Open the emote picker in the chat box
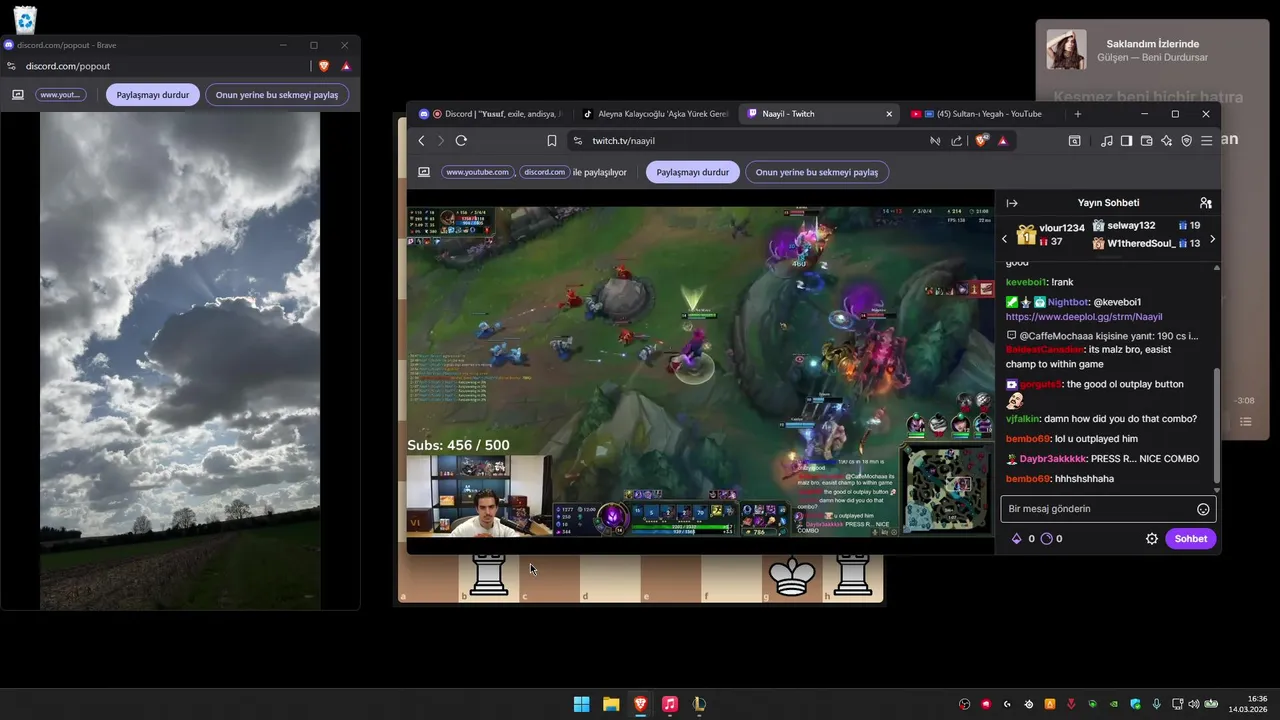 pyautogui.click(x=1203, y=509)
